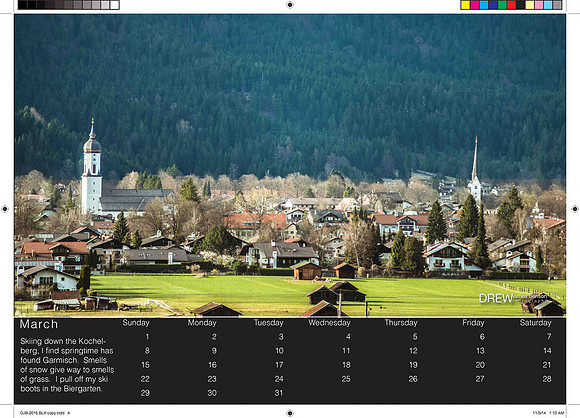Select the dark blue swatch in the color bar

493,5
